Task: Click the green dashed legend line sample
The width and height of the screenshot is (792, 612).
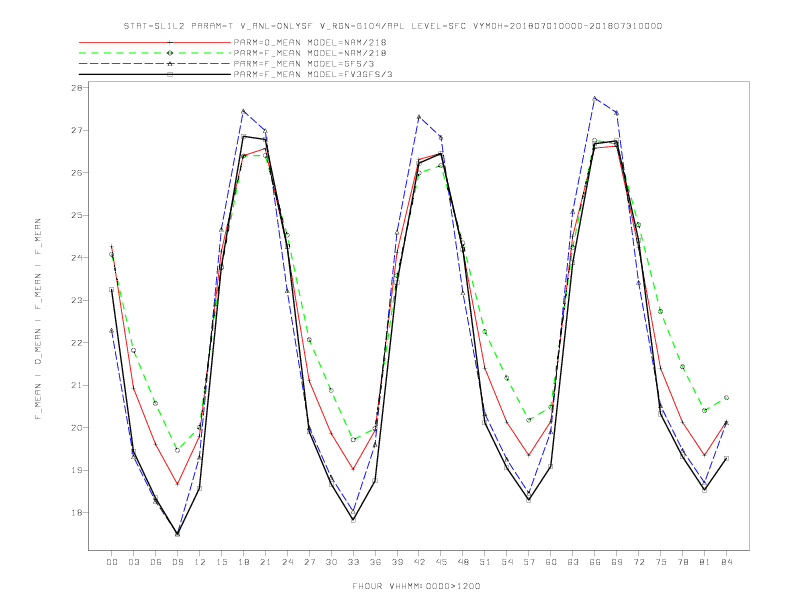Action: [x=155, y=53]
